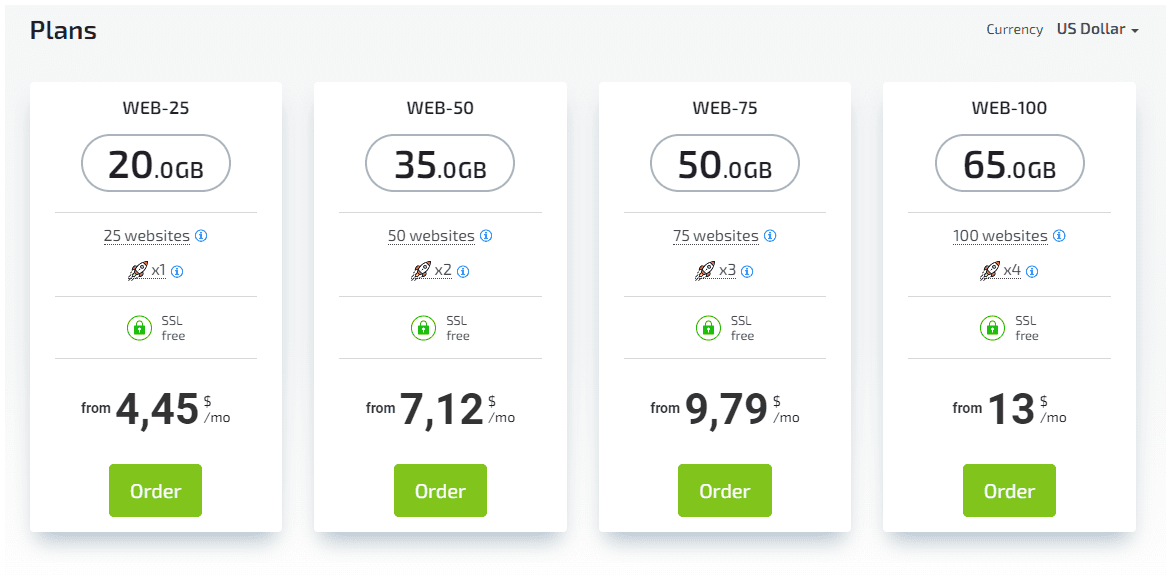Click info icon beside 50 websites
The image size is (1171, 578).
click(485, 236)
